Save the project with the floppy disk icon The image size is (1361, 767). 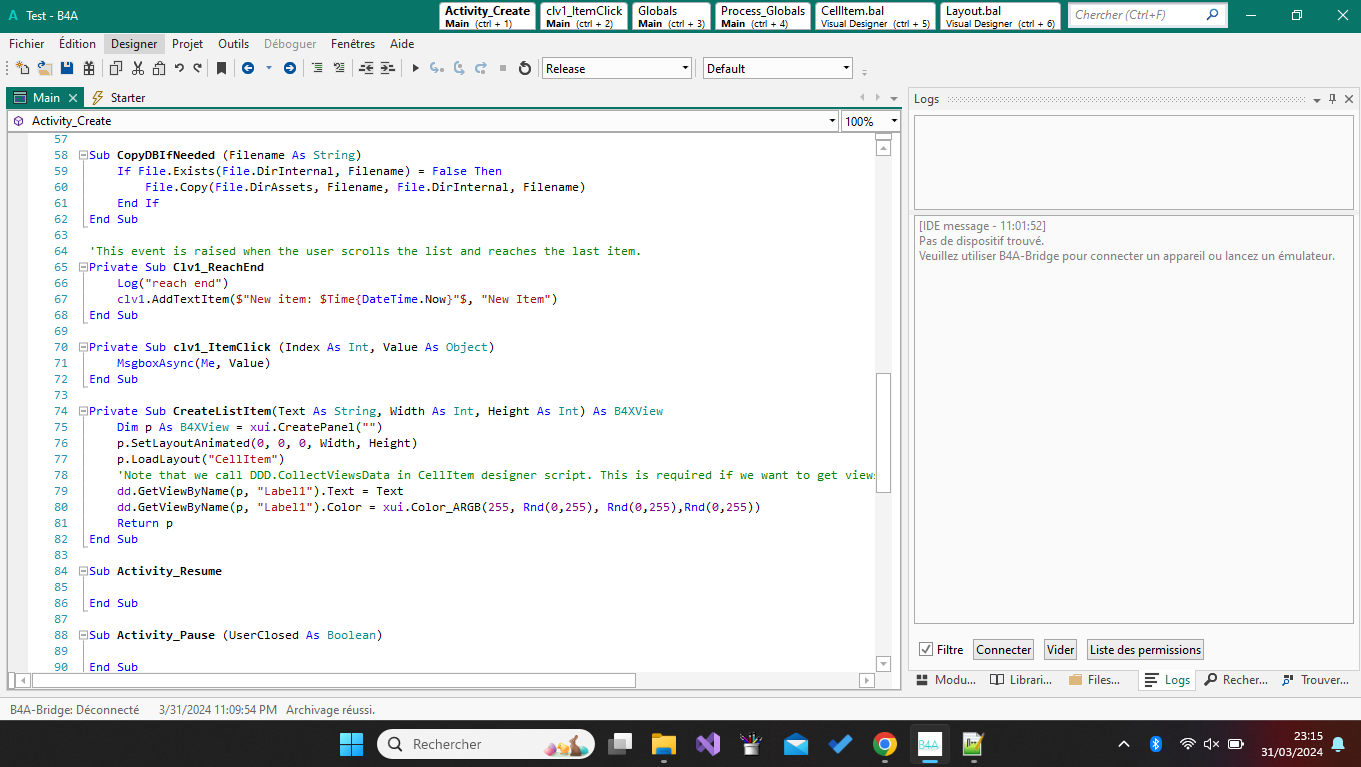click(67, 68)
